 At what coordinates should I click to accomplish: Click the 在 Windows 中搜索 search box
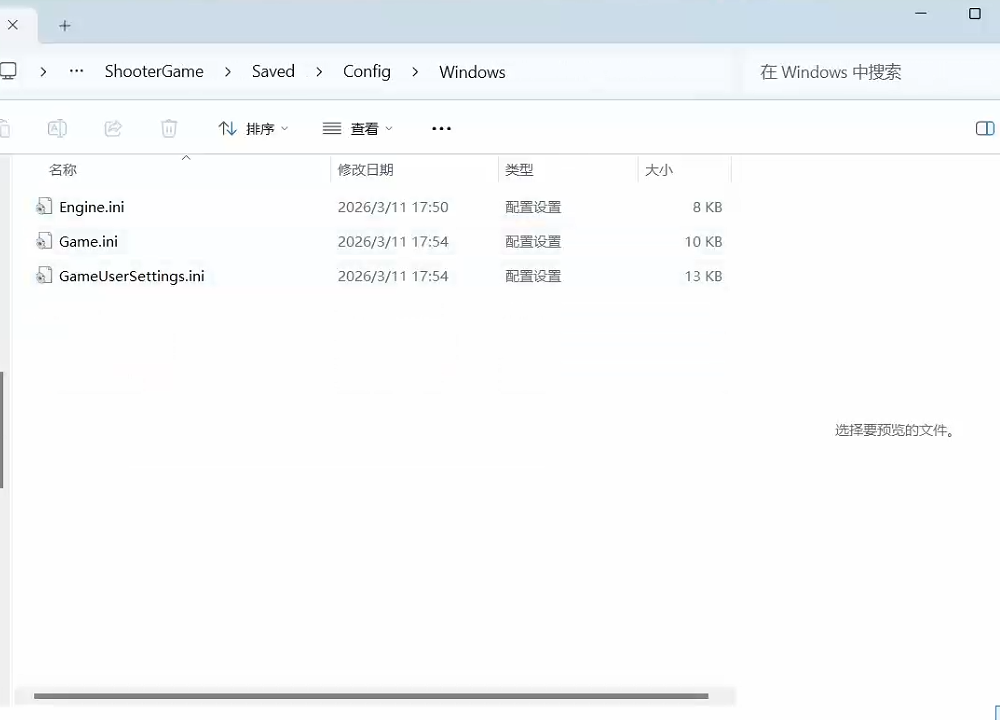pos(860,72)
